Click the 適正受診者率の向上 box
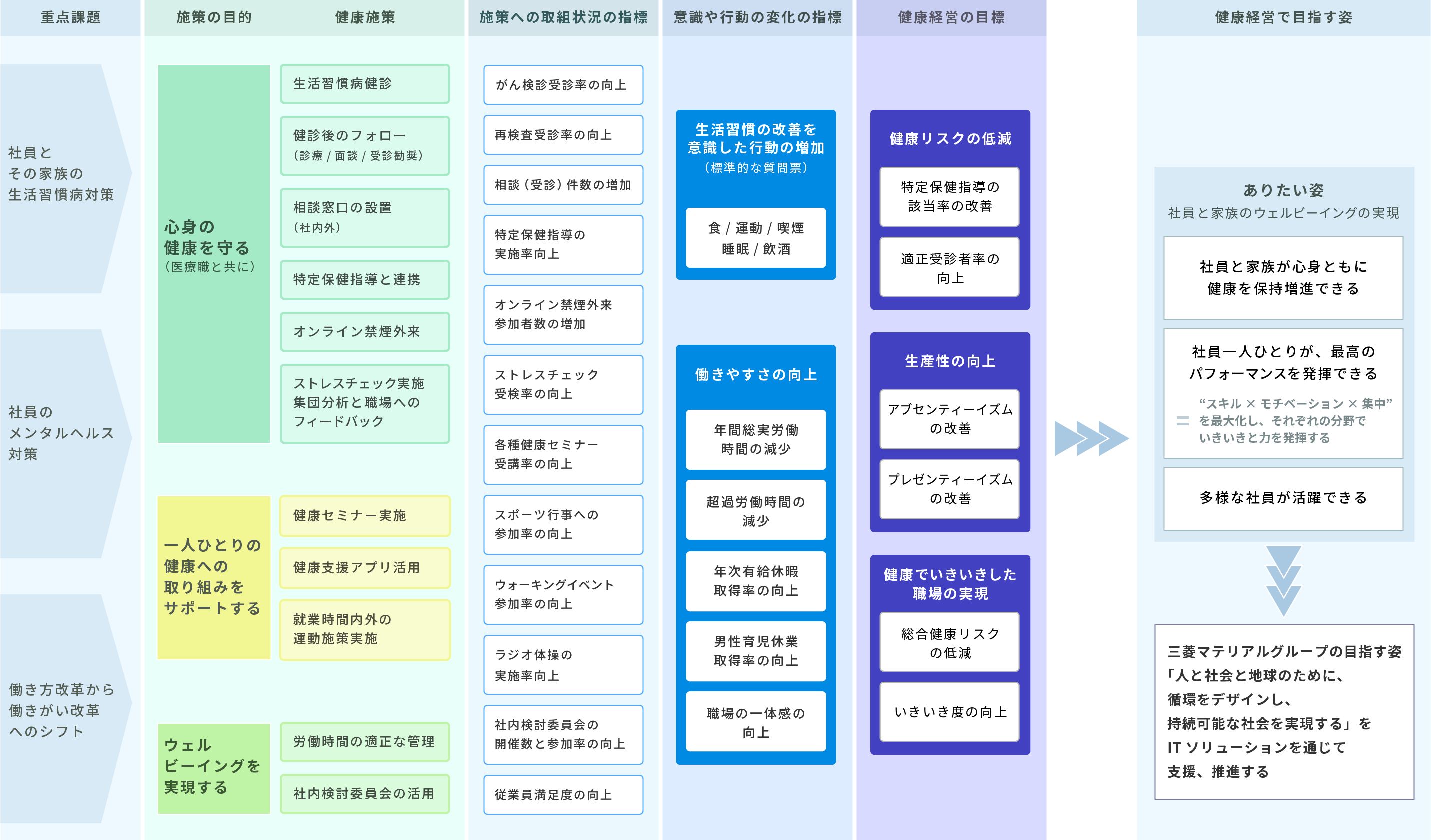 pyautogui.click(x=950, y=267)
